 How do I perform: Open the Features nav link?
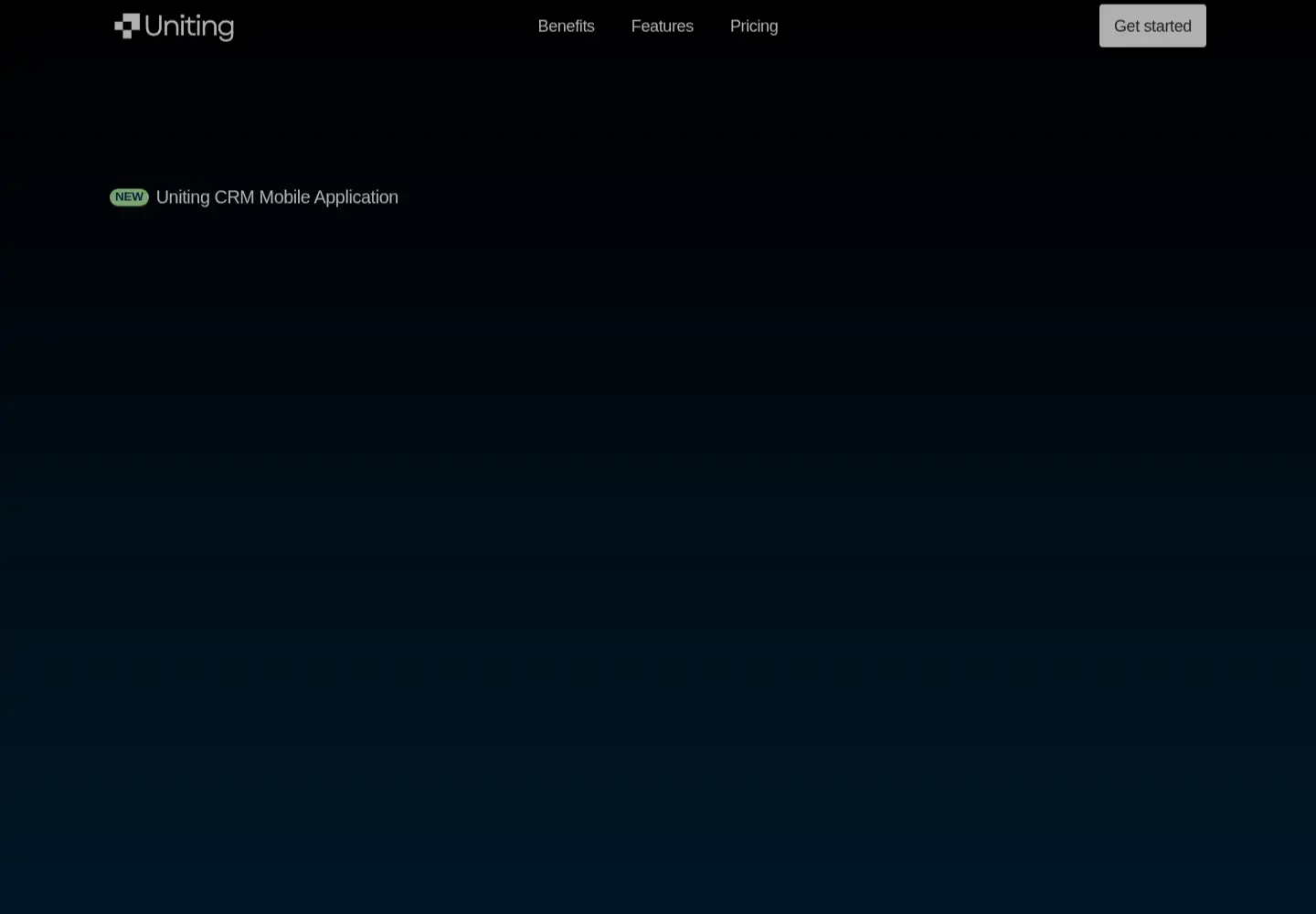click(x=662, y=27)
